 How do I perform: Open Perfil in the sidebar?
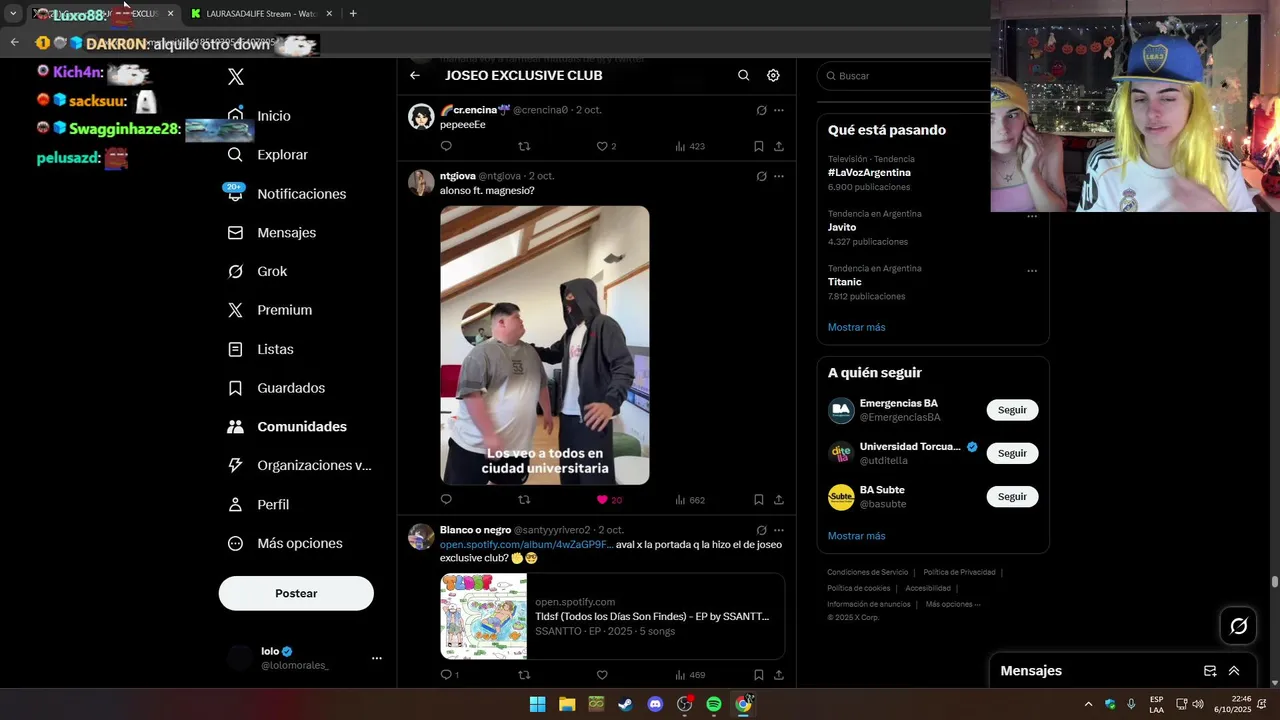click(x=259, y=505)
